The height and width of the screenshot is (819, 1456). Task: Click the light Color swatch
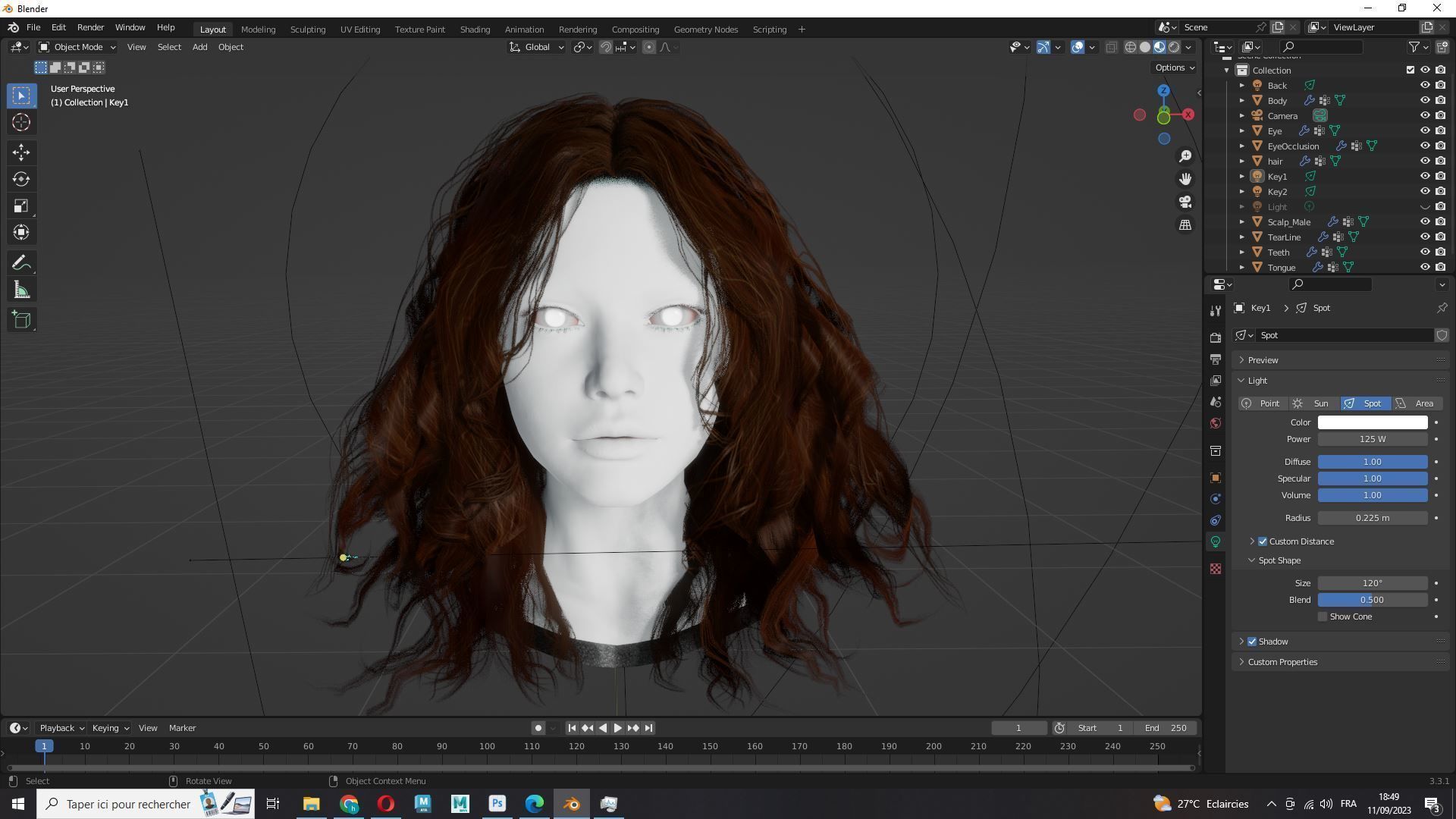1373,422
